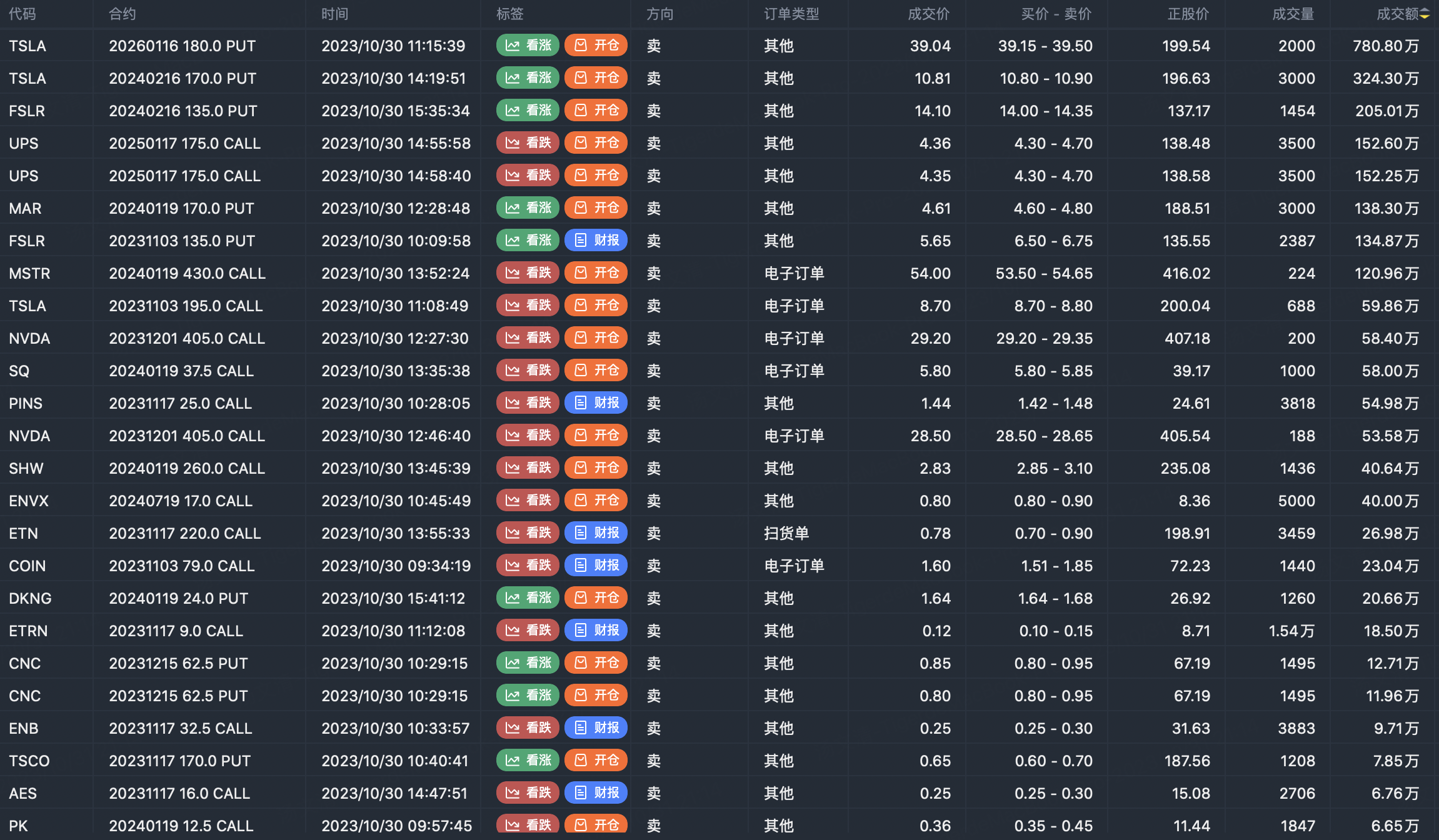Click the 订单类型 column header

tap(791, 14)
